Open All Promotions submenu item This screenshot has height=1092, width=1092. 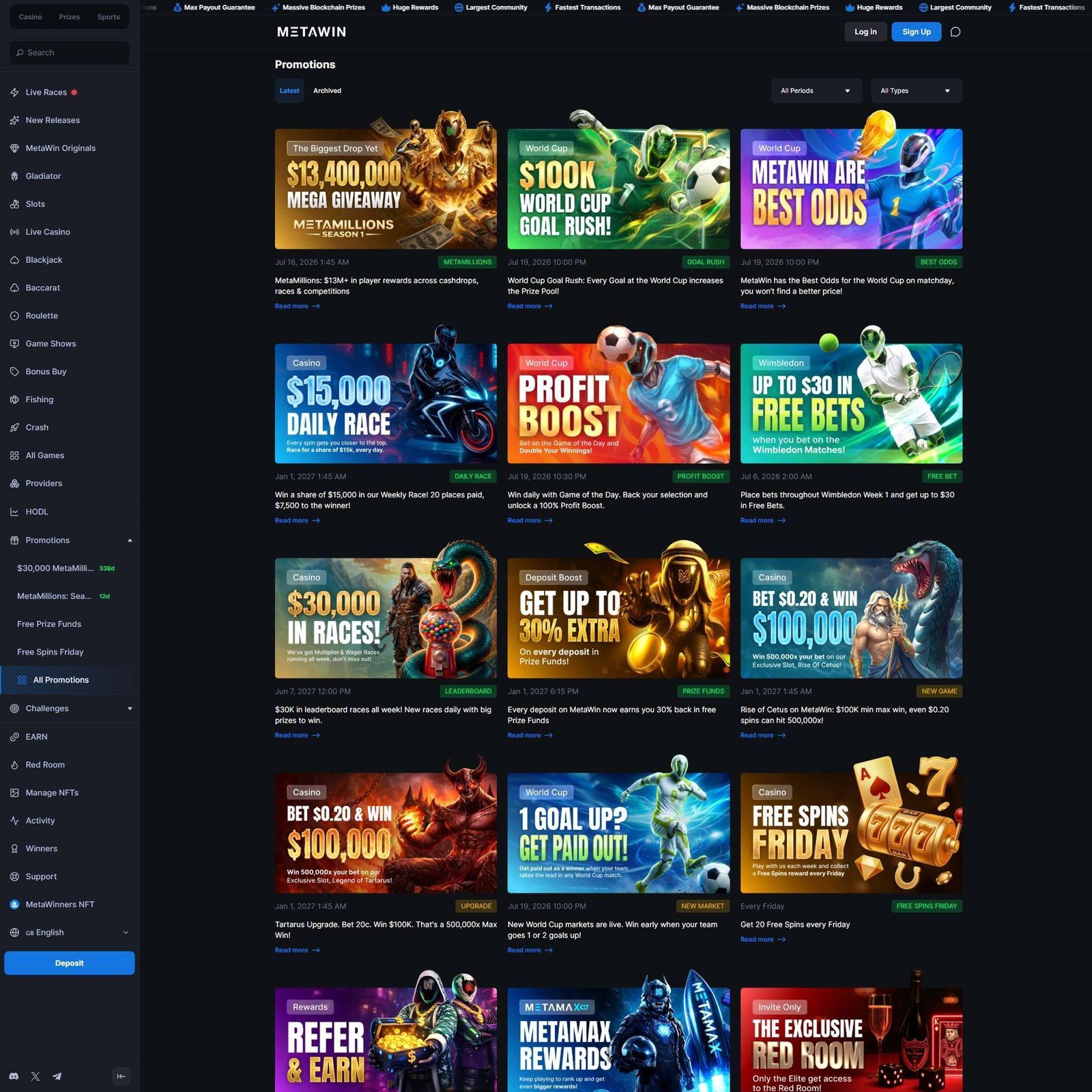tap(70, 680)
